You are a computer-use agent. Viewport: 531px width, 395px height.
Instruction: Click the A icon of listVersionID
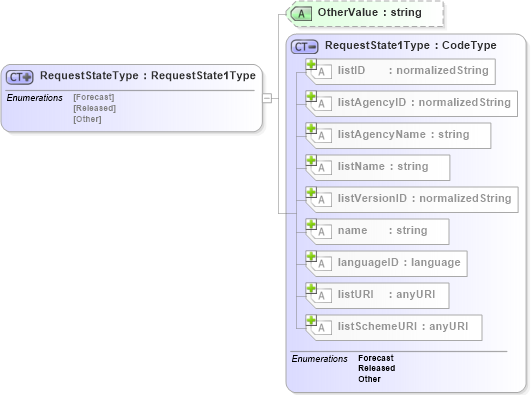point(321,200)
